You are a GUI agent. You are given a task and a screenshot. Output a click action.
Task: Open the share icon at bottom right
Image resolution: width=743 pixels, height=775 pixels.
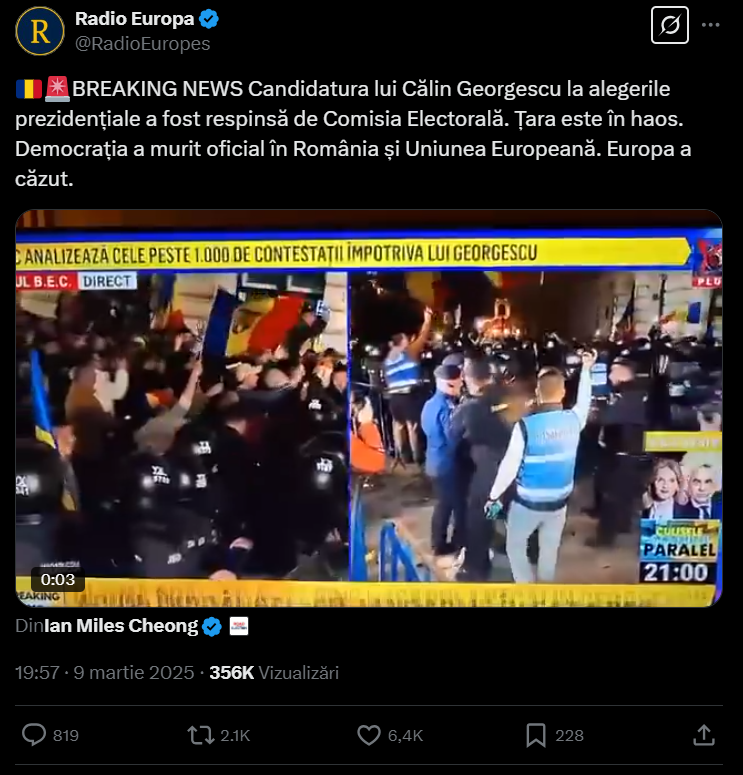click(704, 735)
